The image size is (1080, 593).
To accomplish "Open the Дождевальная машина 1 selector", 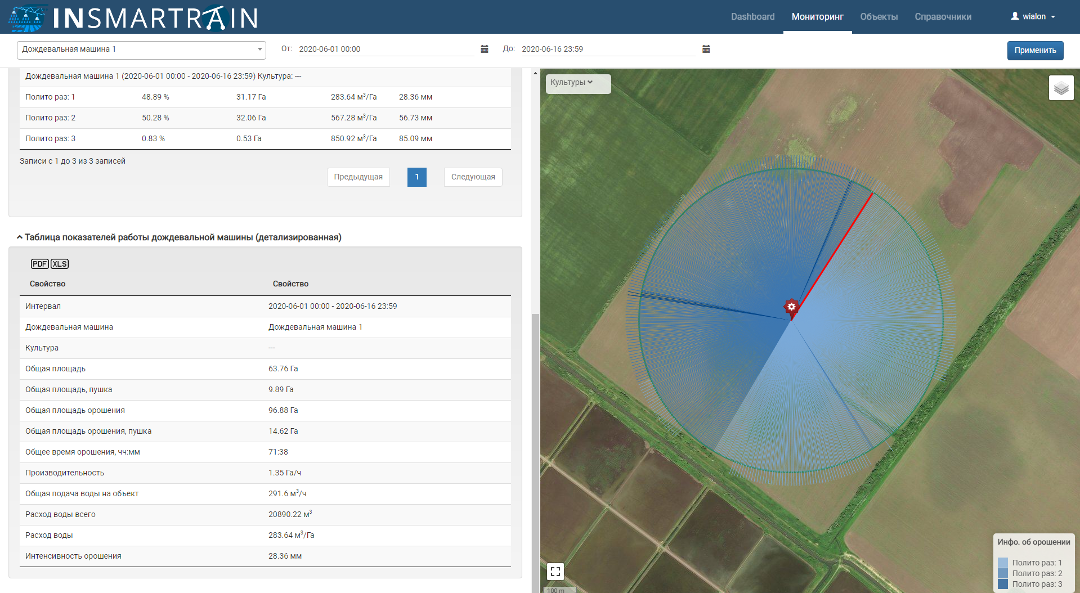I will click(140, 48).
